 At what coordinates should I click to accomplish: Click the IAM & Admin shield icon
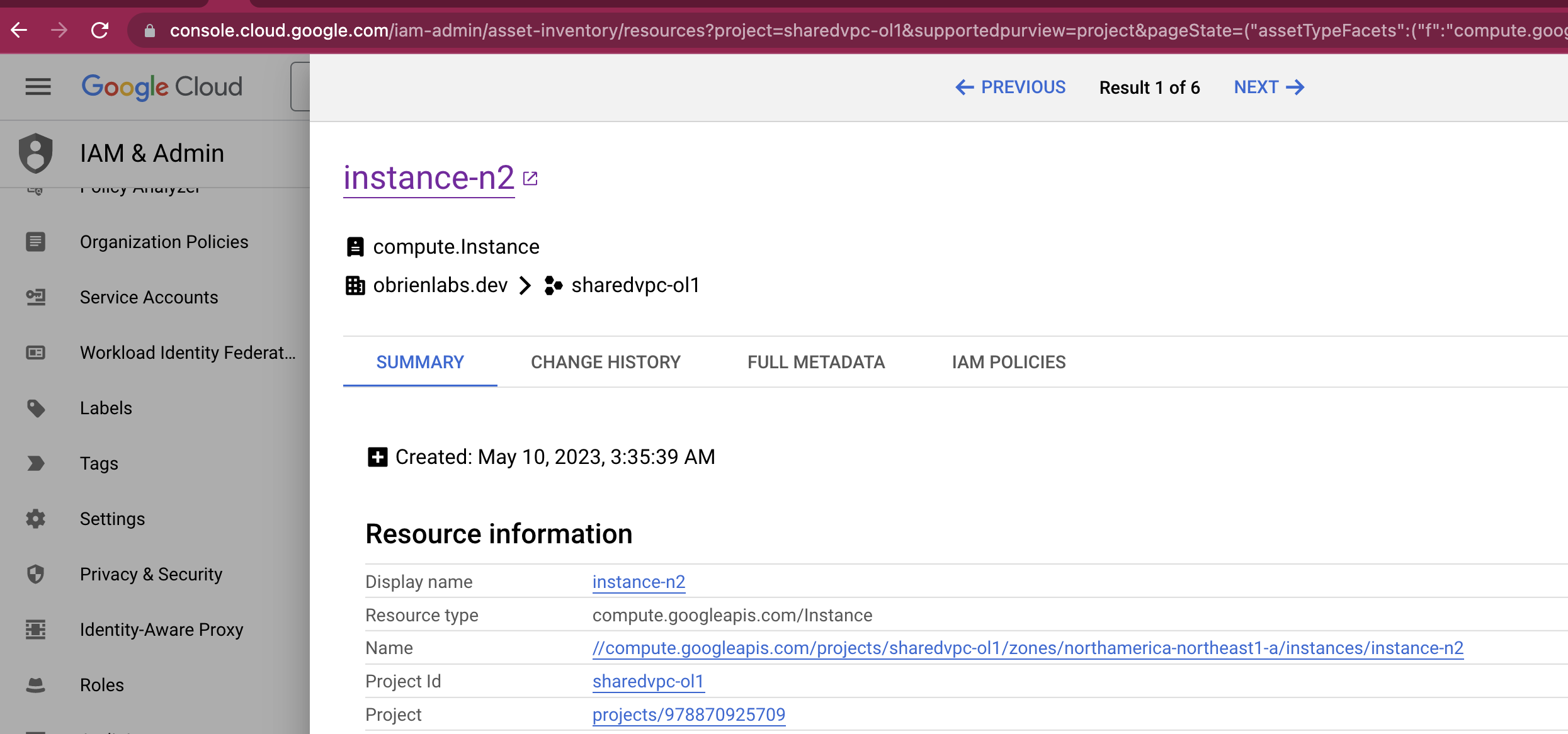(36, 153)
